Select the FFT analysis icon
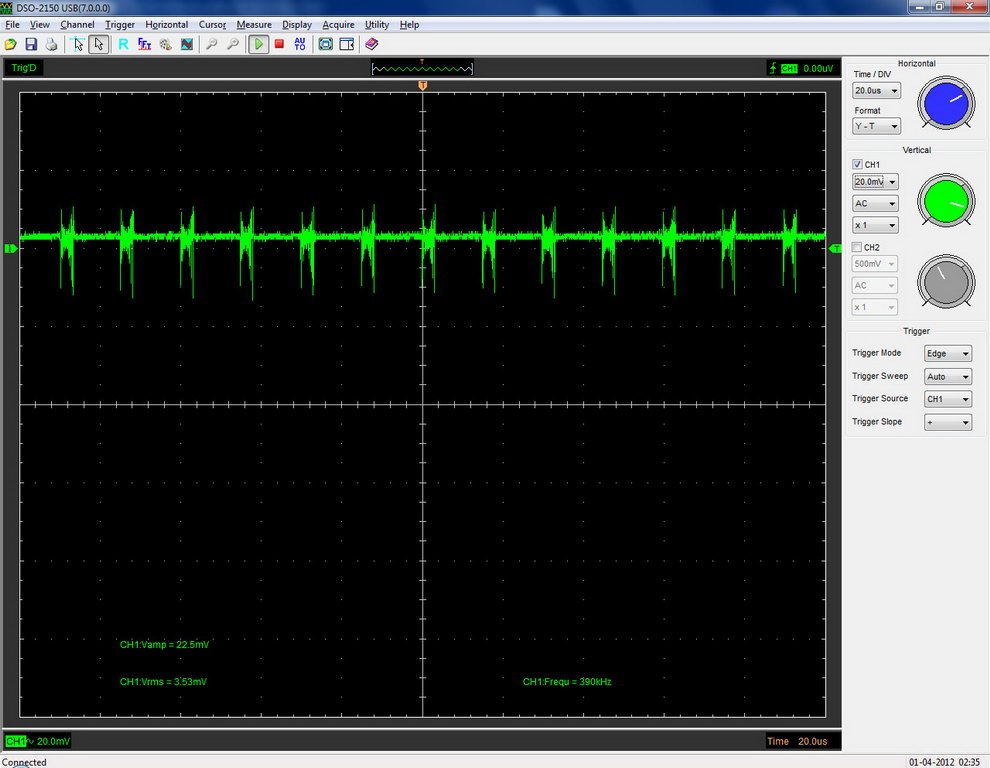 coord(146,44)
